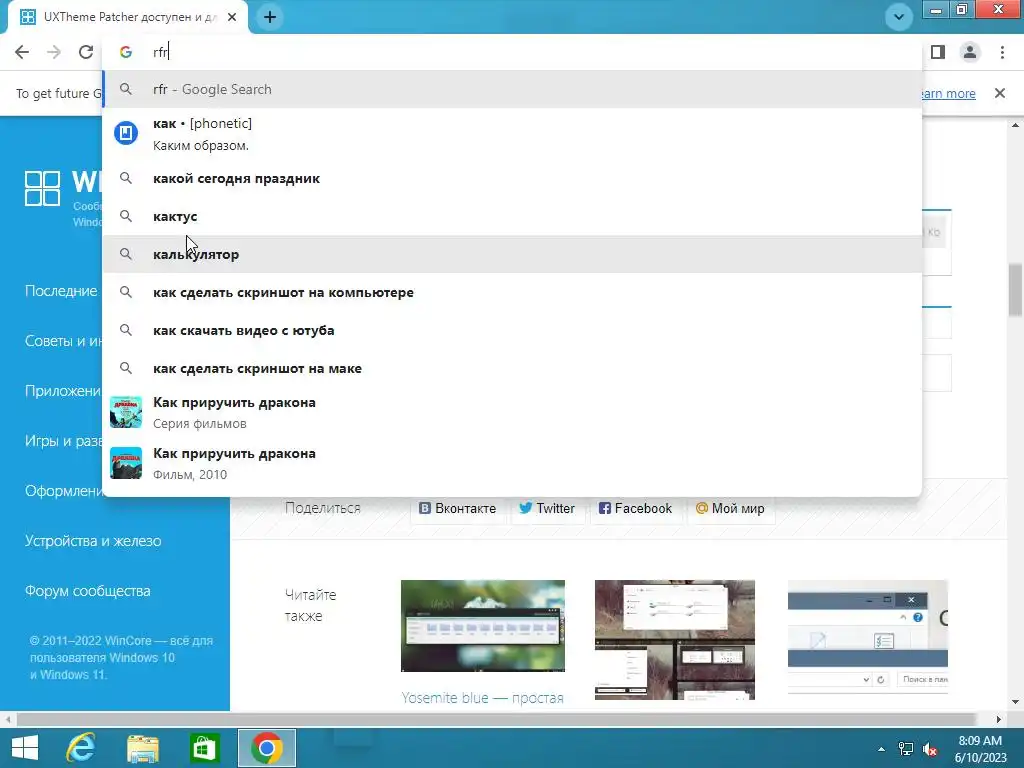The image size is (1024, 768).
Task: Close the UXTheme Patcher tab
Action: [232, 17]
